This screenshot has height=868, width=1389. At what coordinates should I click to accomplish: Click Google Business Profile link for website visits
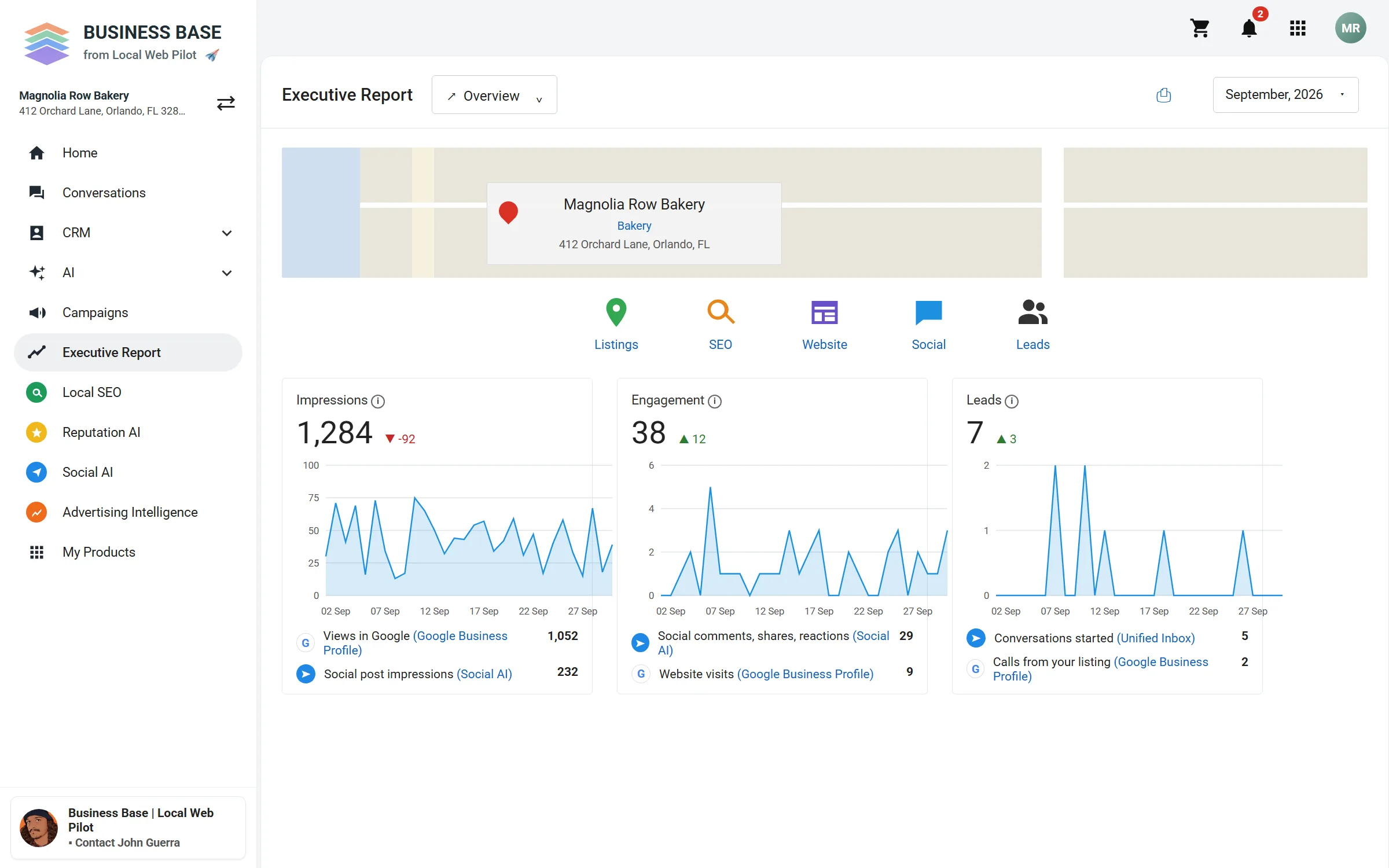(x=805, y=674)
